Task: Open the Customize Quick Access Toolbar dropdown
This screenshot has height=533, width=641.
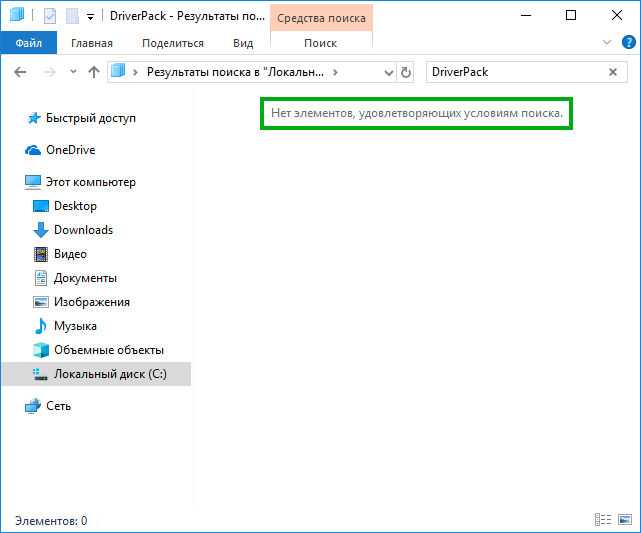Action: pos(90,17)
